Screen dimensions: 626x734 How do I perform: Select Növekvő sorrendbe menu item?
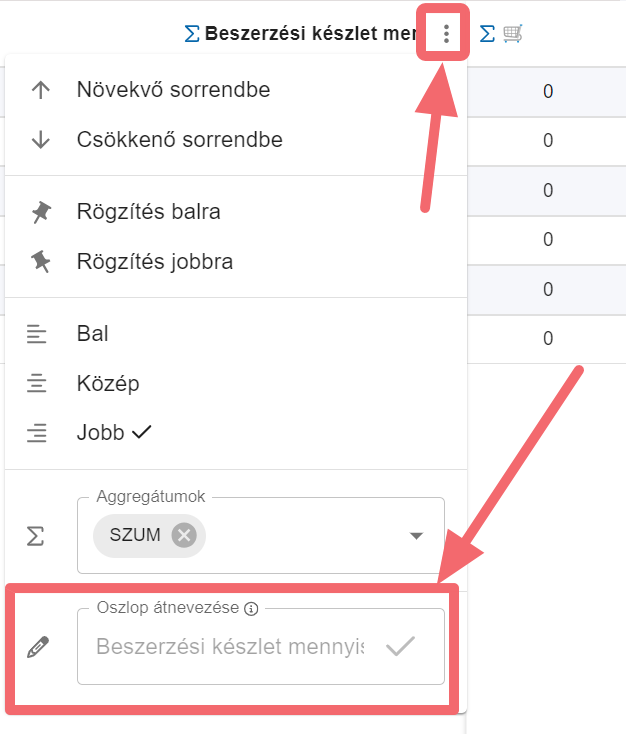(173, 90)
